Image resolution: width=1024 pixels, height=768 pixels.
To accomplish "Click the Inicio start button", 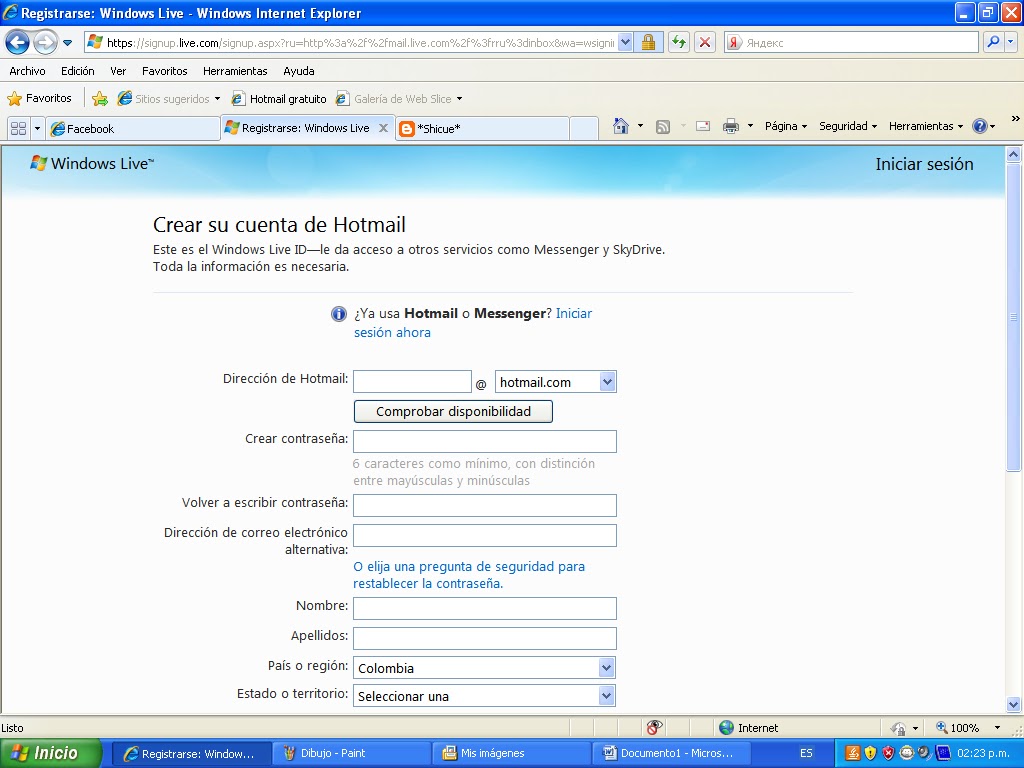I will pos(50,753).
